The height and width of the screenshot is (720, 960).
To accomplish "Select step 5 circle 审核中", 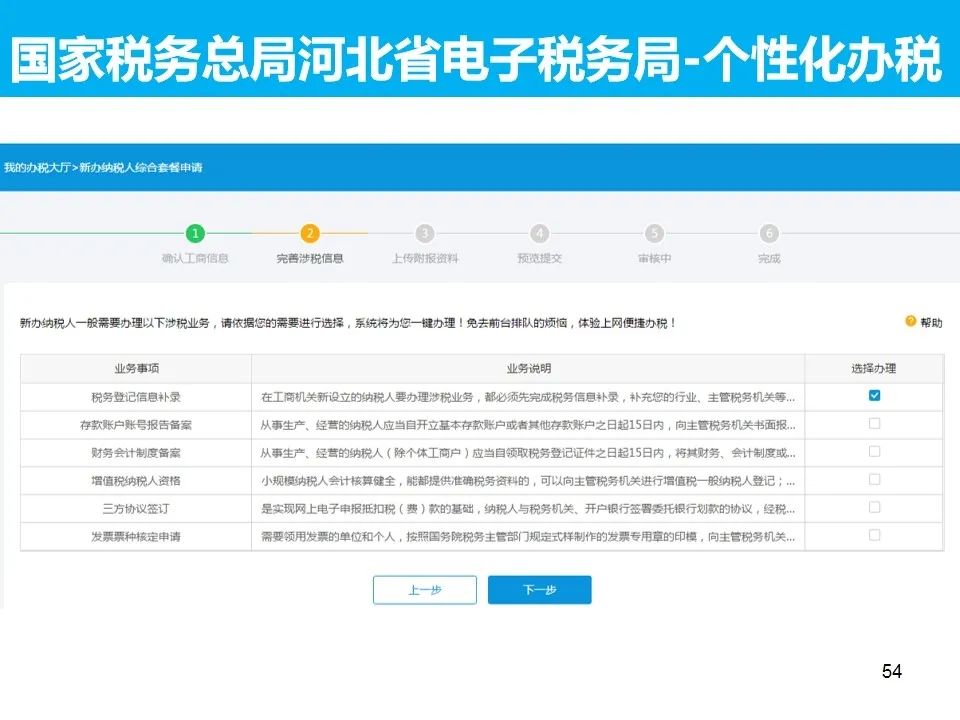I will [x=654, y=233].
